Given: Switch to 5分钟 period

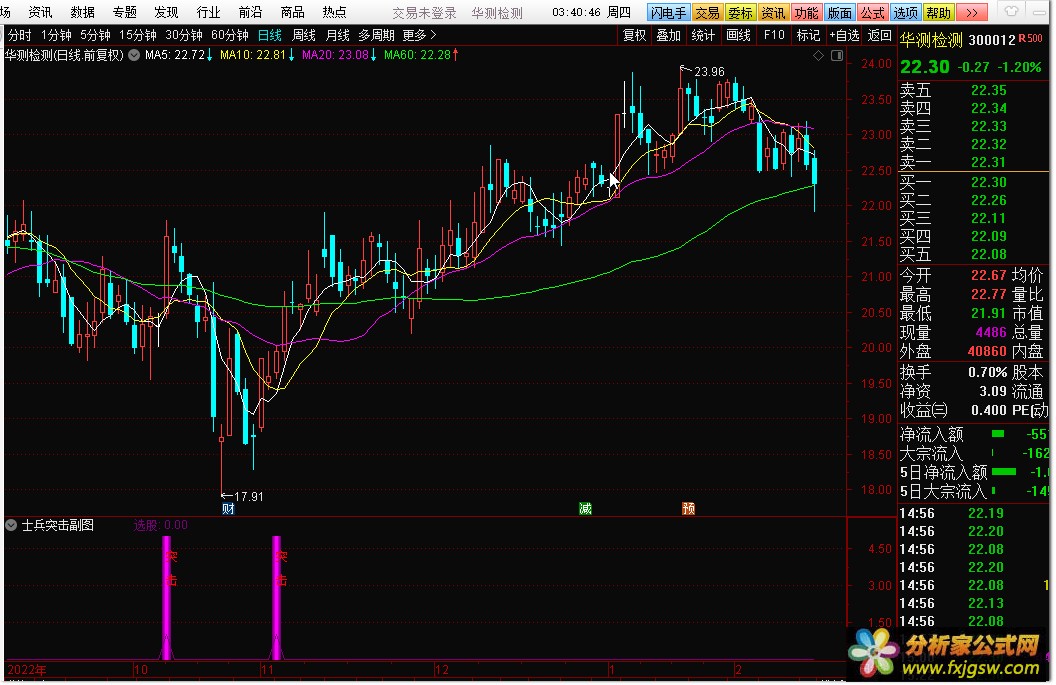Looking at the screenshot, I should tap(95, 35).
